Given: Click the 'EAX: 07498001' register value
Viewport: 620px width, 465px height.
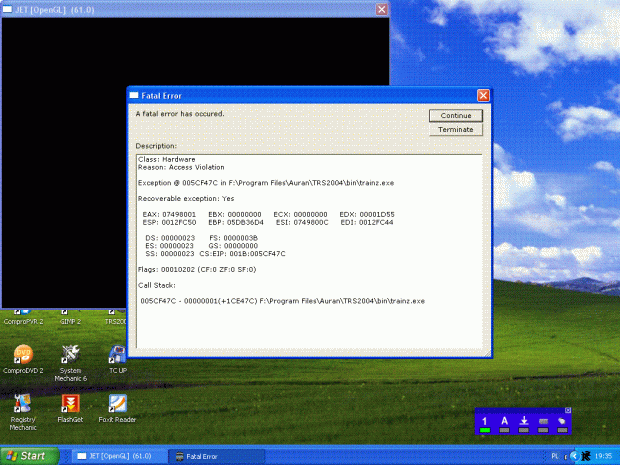Looking at the screenshot, I should pyautogui.click(x=169, y=214).
